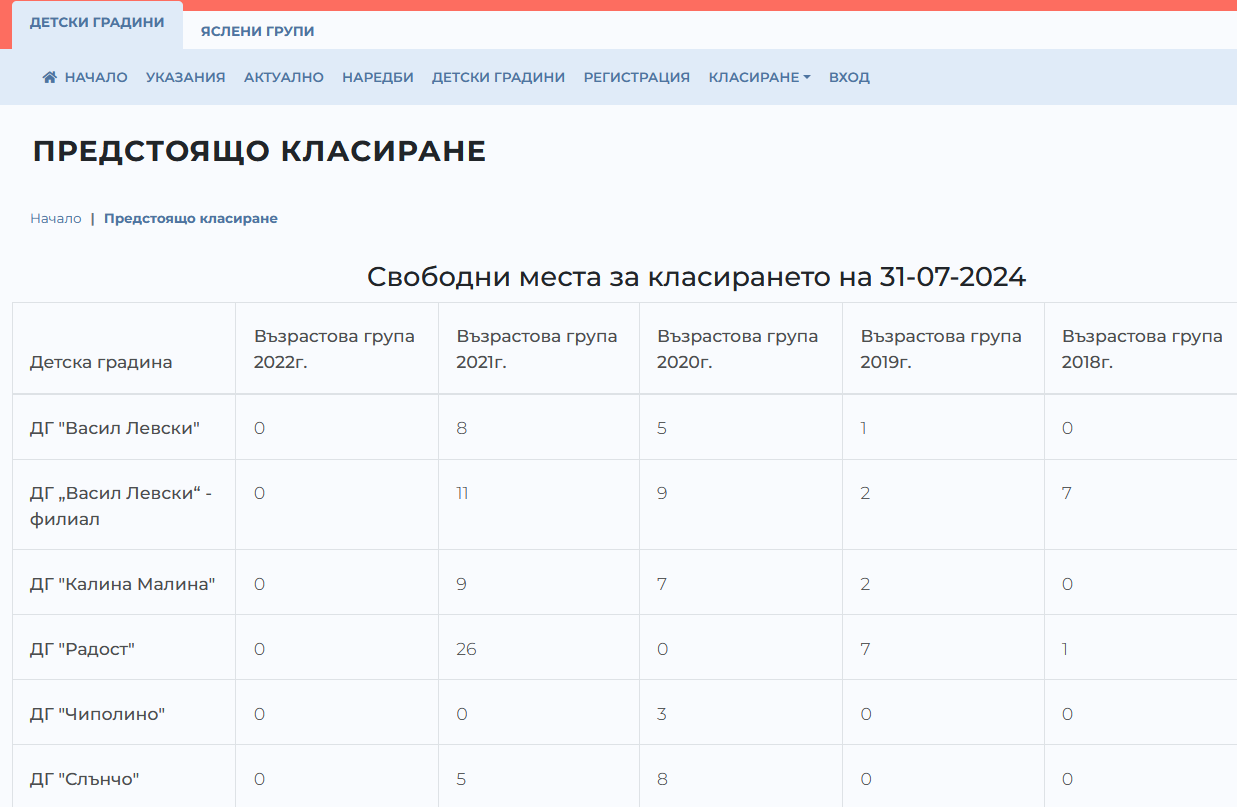Click the ВХОД login link

[x=849, y=77]
